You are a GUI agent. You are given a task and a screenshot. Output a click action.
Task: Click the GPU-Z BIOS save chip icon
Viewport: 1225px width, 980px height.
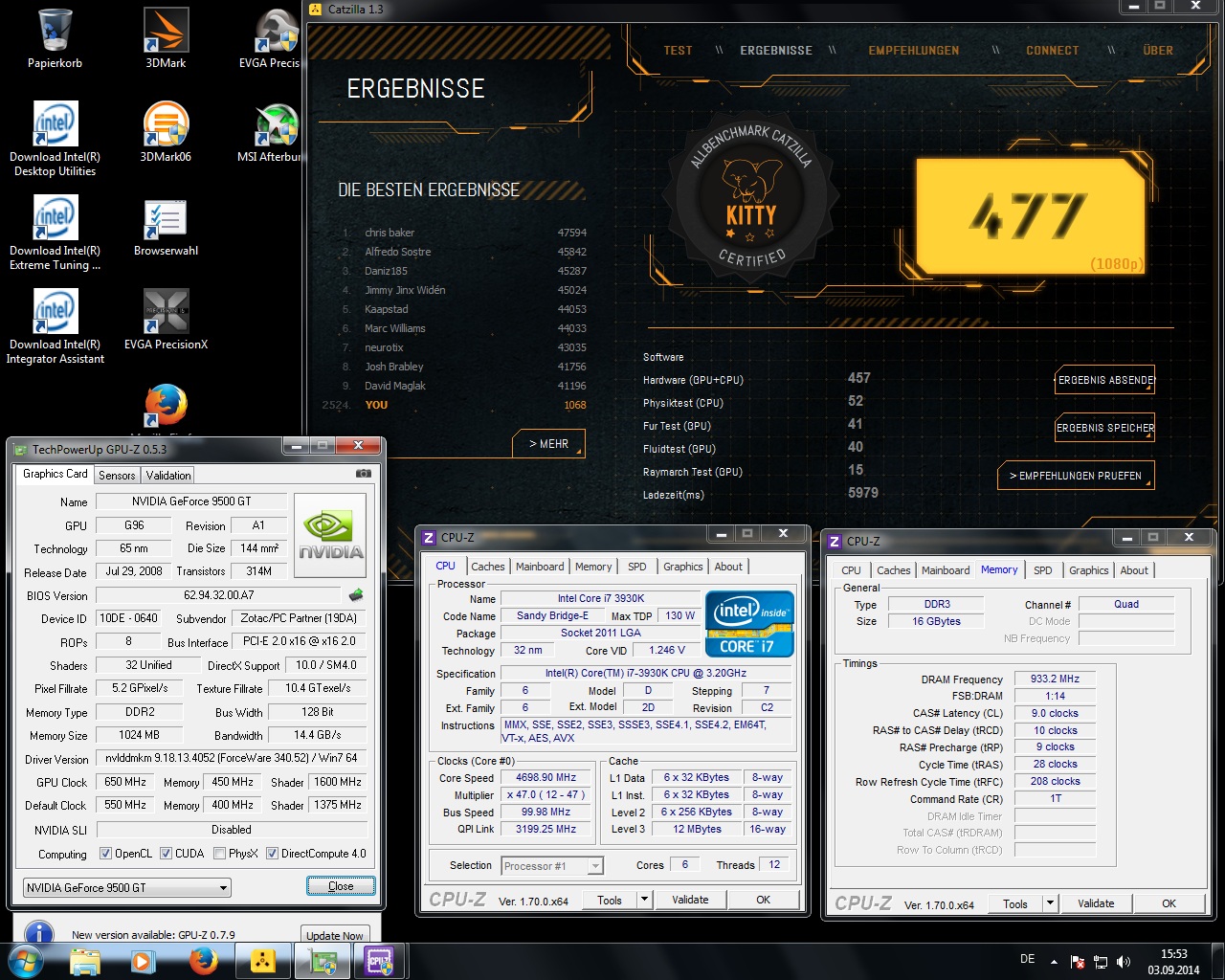click(x=356, y=595)
